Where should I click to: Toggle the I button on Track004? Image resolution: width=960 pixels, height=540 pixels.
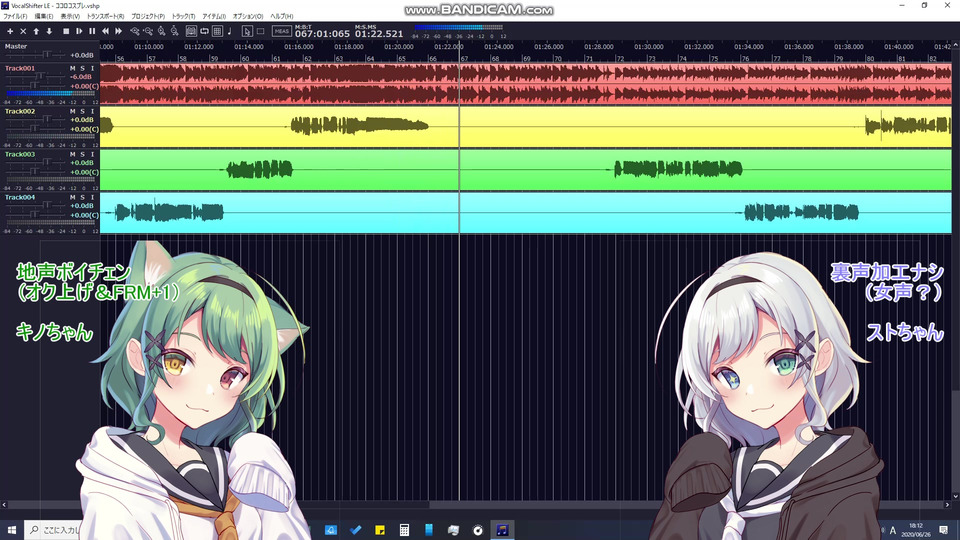point(92,197)
